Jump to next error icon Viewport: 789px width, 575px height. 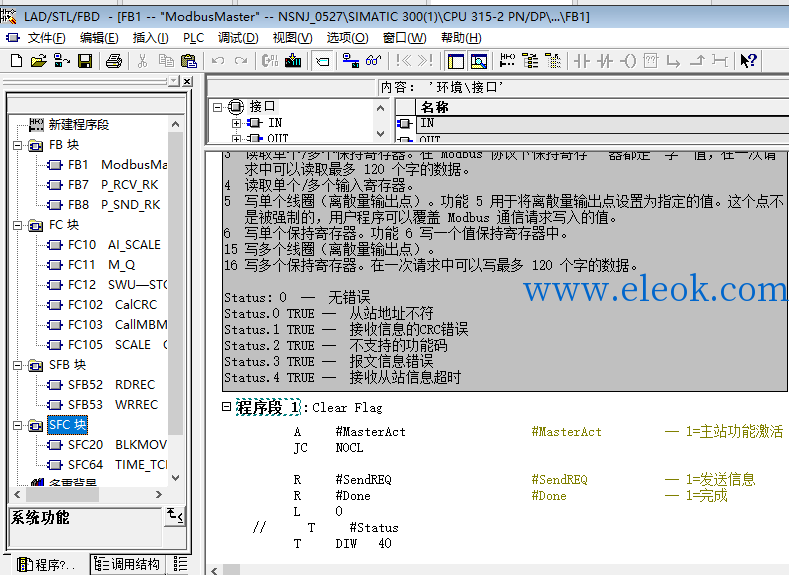[426, 61]
